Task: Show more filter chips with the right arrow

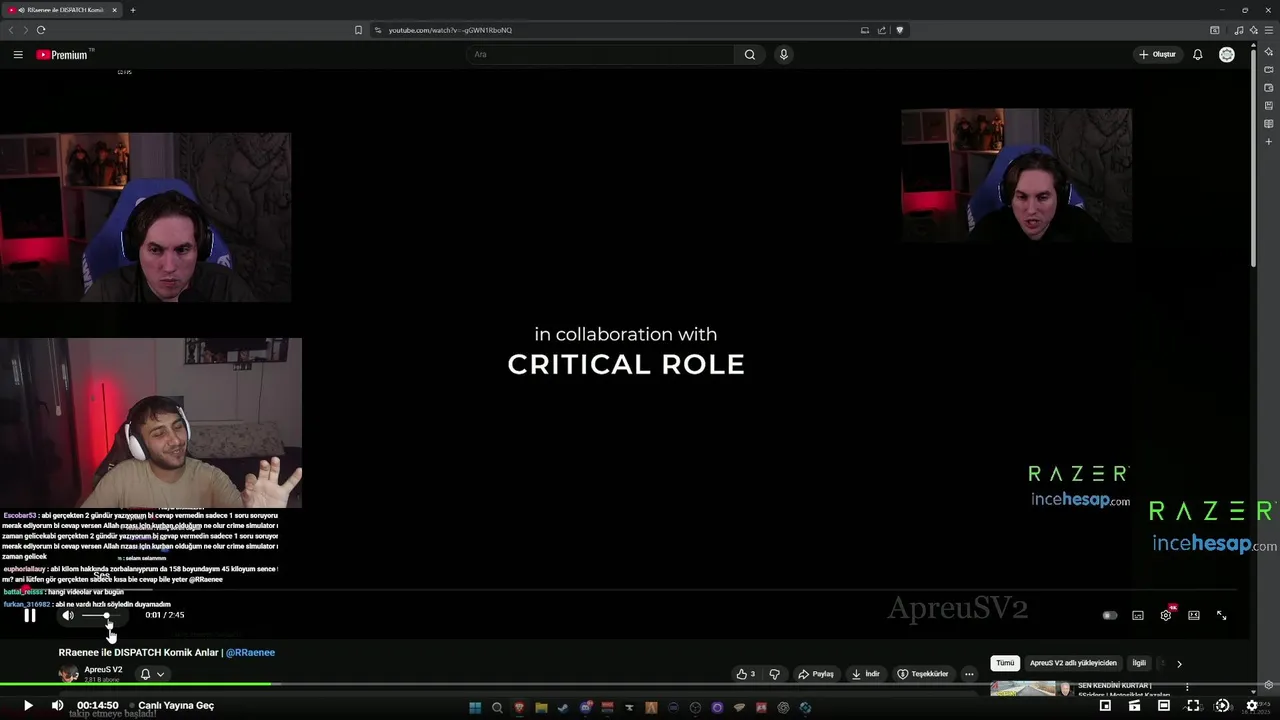Action: [1179, 663]
